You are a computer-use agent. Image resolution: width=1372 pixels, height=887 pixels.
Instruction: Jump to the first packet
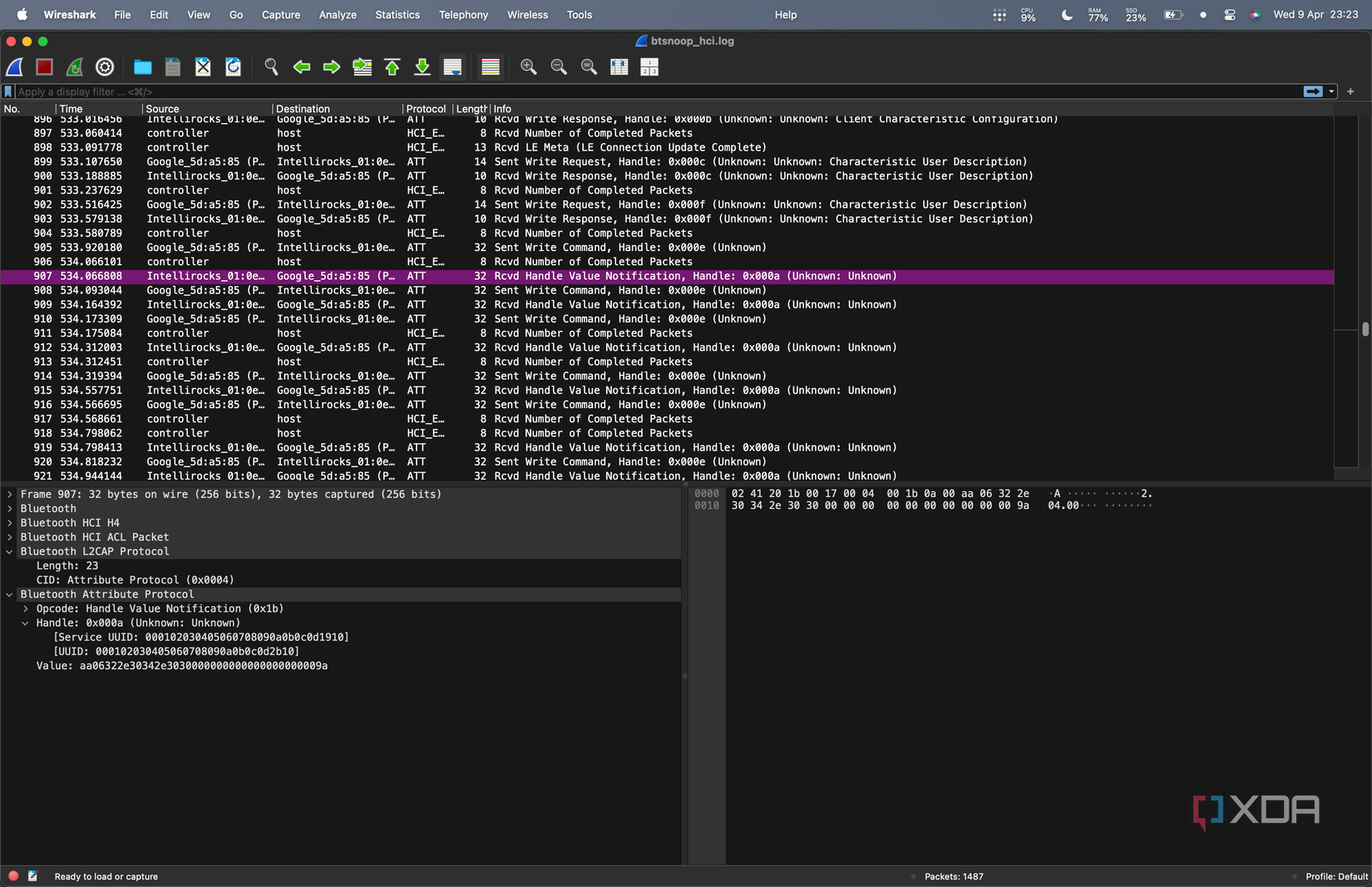click(392, 67)
